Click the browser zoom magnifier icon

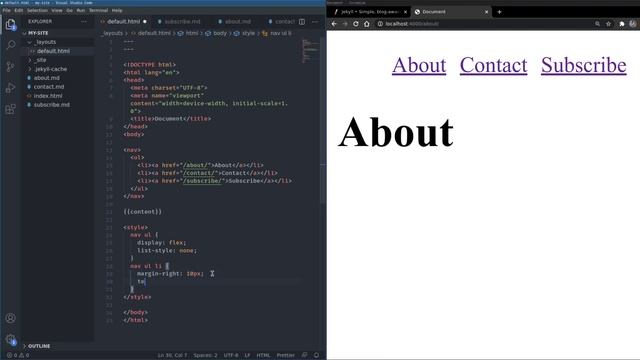[x=598, y=24]
